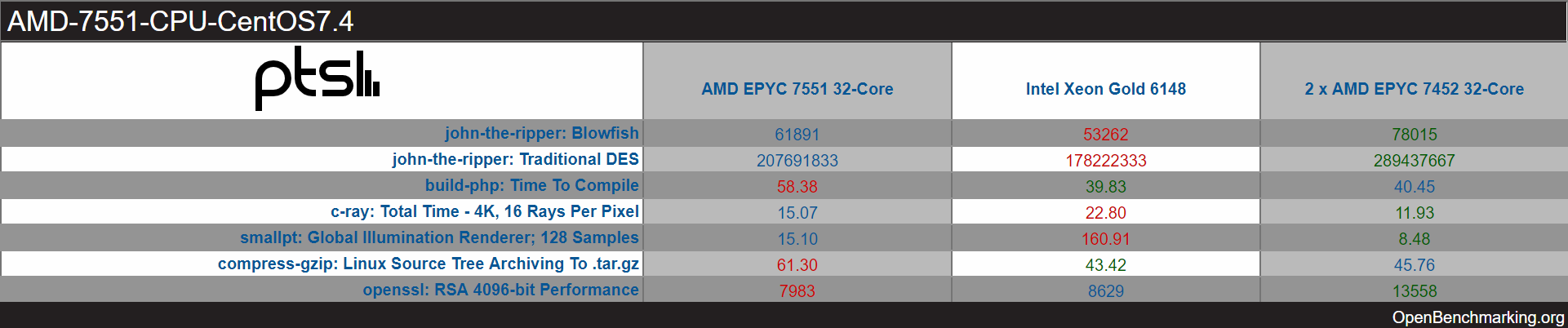
Task: Open the john-the-ripper: Blowfish test link
Action: click(x=541, y=133)
